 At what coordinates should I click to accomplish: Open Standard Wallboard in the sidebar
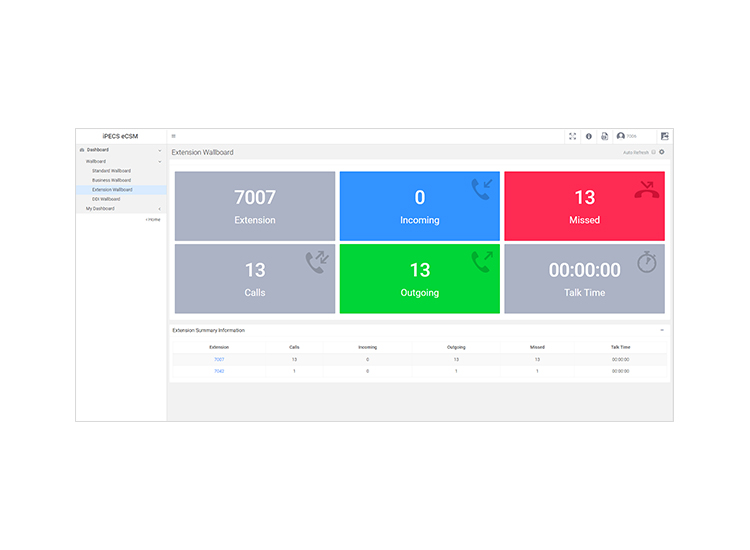(111, 171)
